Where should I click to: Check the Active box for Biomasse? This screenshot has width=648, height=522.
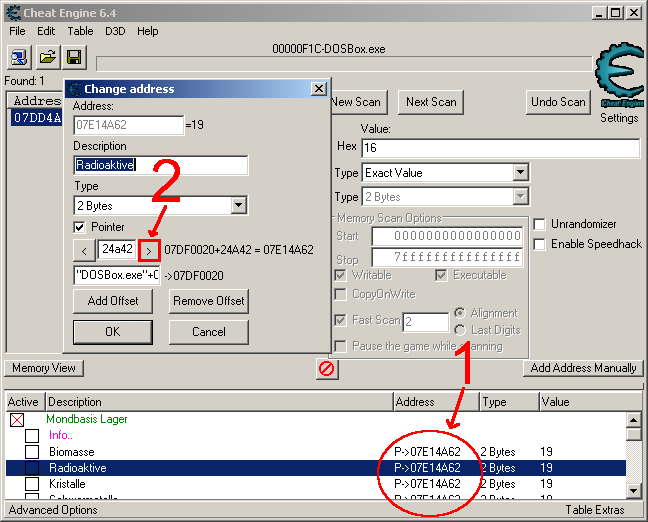pos(32,452)
